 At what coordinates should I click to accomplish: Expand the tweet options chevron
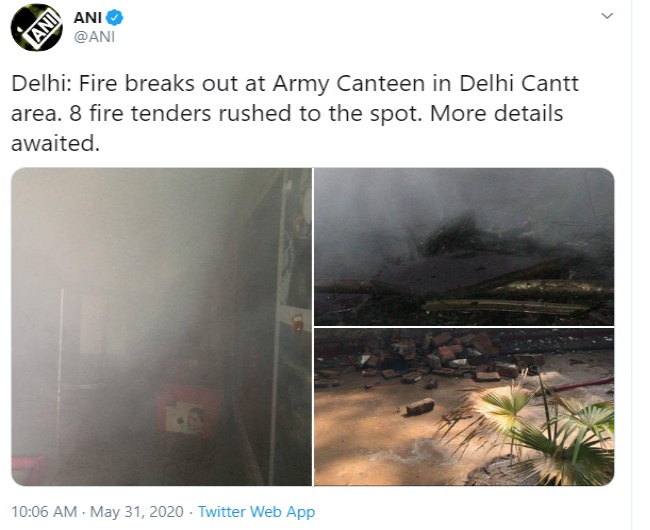607,16
